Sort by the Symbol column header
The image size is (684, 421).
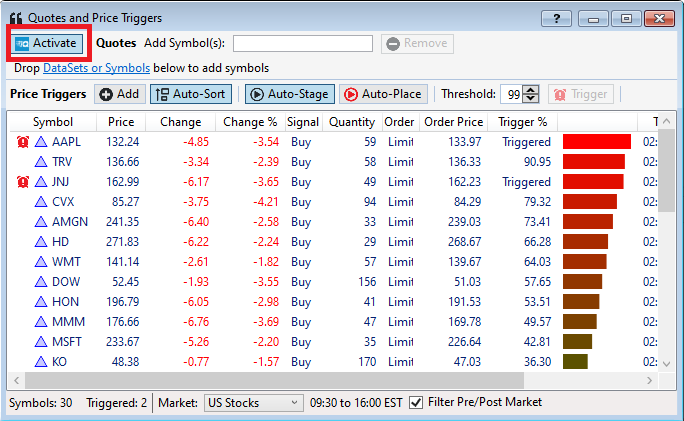(53, 122)
